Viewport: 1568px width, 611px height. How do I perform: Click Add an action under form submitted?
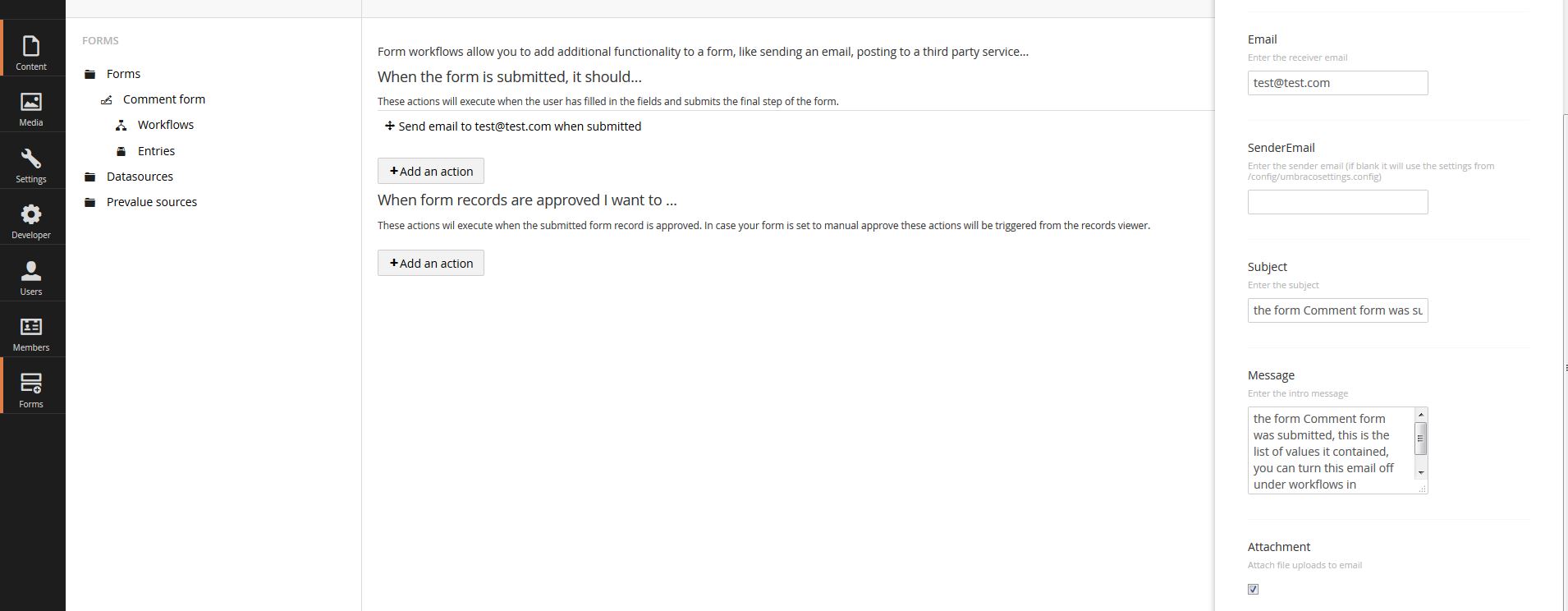tap(431, 171)
